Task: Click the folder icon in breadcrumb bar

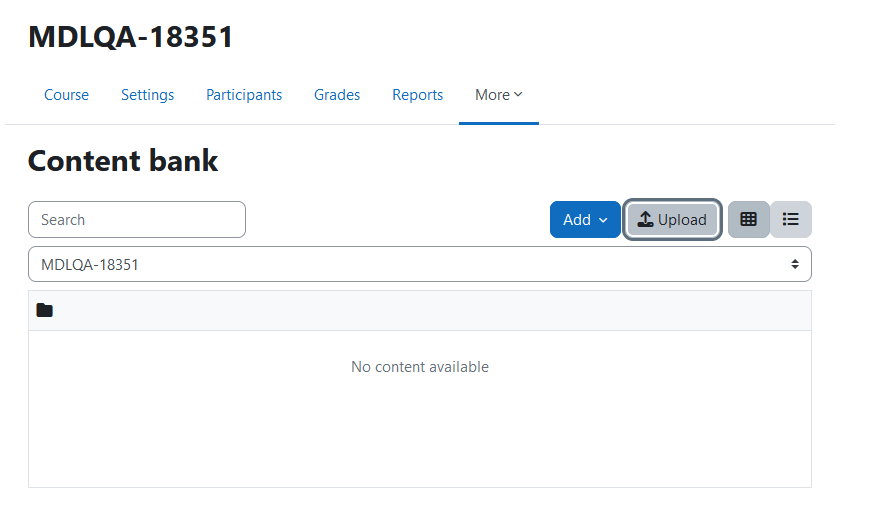Action: click(x=45, y=310)
